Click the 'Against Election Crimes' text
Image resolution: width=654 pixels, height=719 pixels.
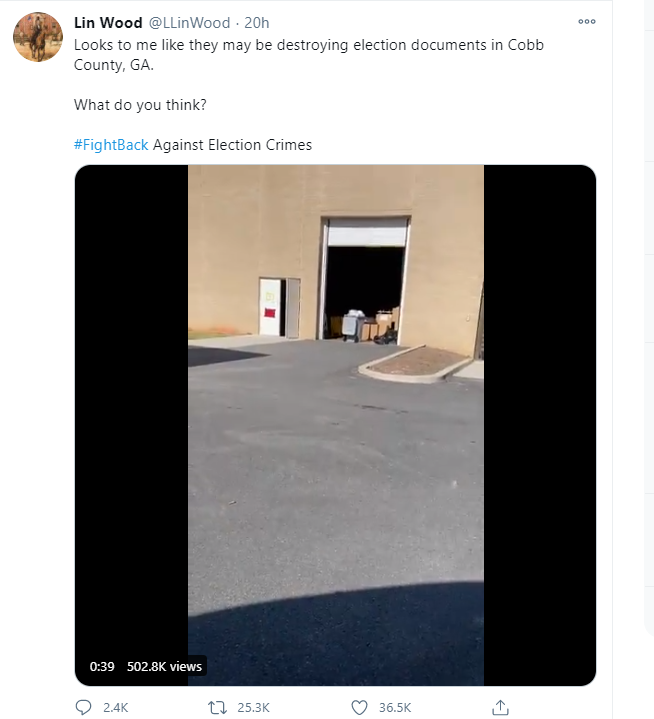[232, 145]
